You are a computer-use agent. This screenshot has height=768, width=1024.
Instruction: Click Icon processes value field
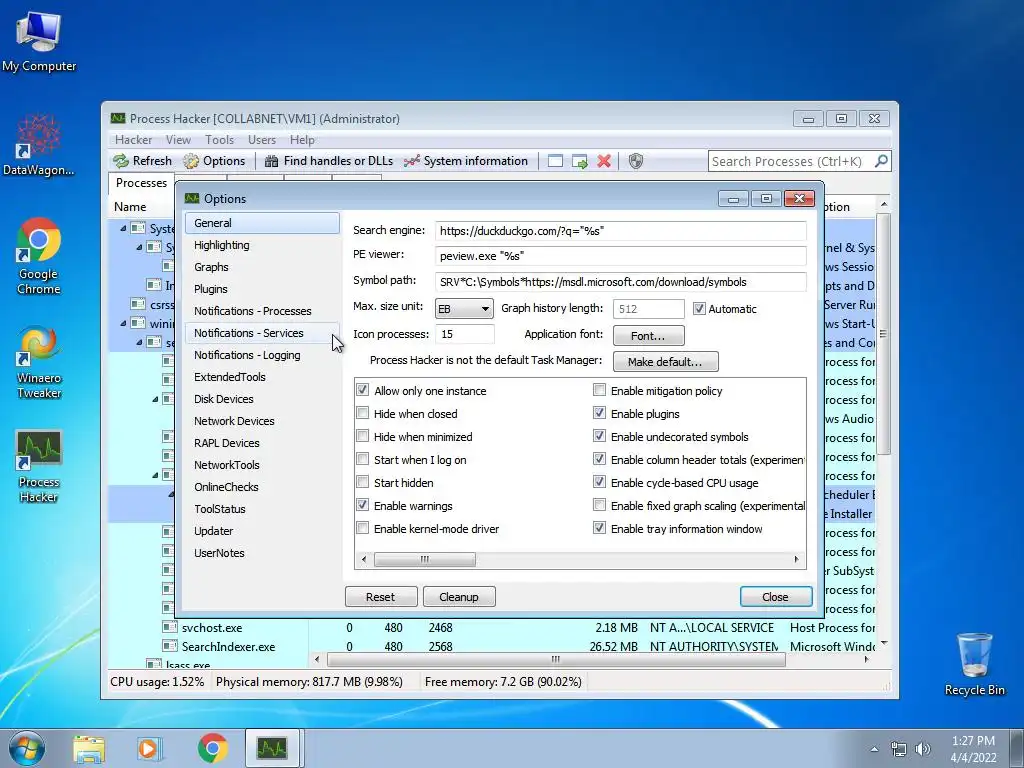point(465,334)
